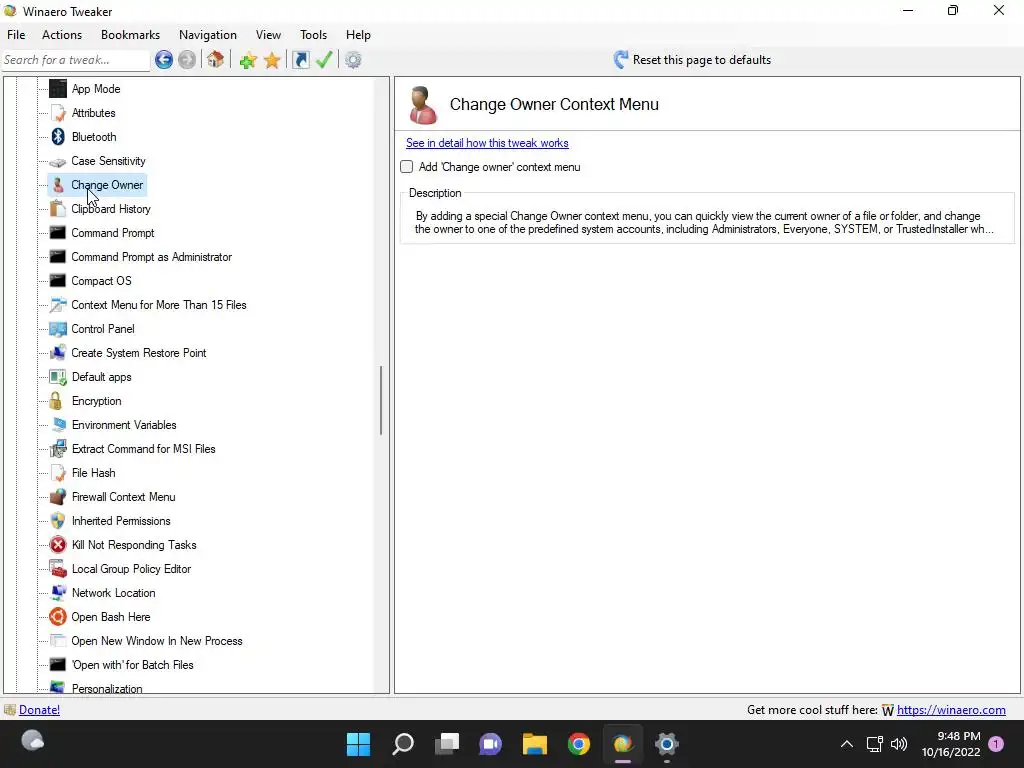
Task: Click the Reset page refresh arrow icon
Action: click(x=621, y=60)
